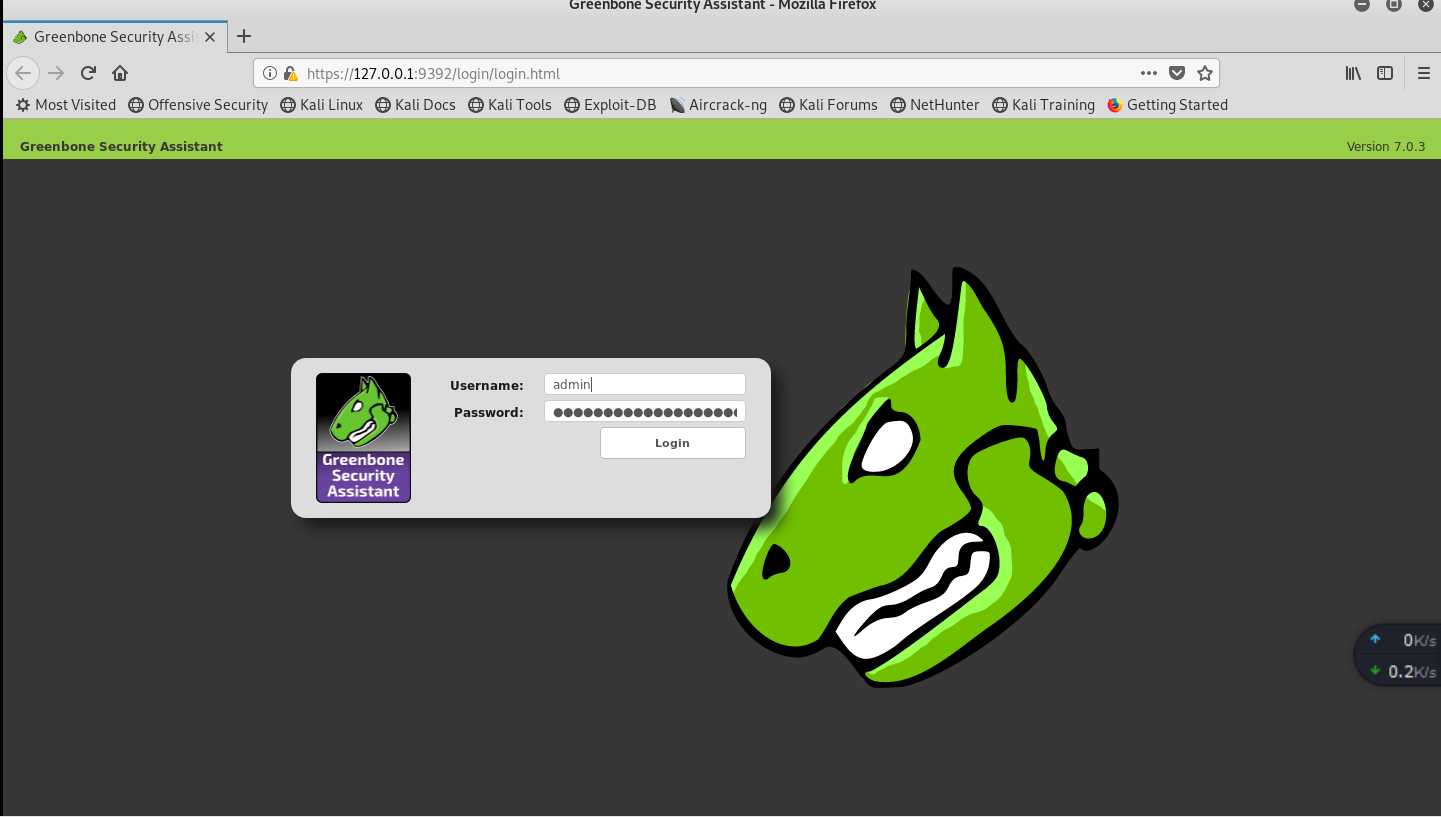1441x817 pixels.
Task: Close the Greenbone Security Assistant tab
Action: click(x=210, y=37)
